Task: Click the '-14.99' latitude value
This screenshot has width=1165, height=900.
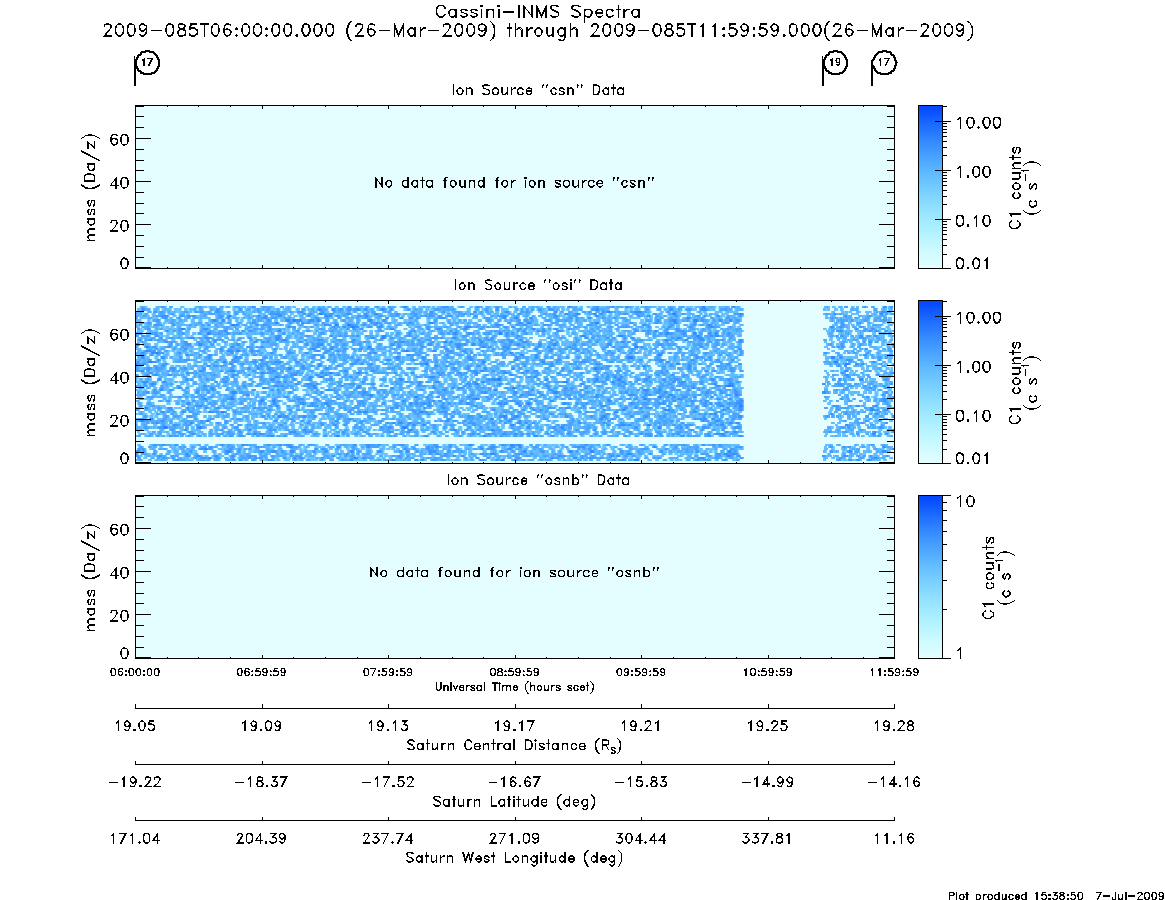Action: (768, 782)
